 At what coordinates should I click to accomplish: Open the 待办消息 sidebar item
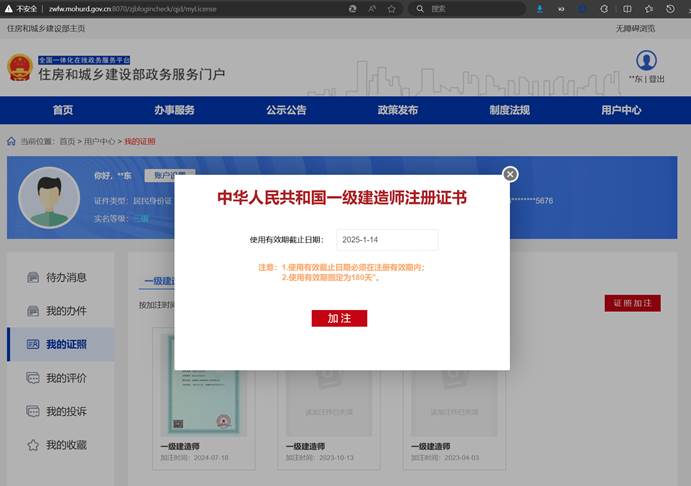tap(66, 277)
